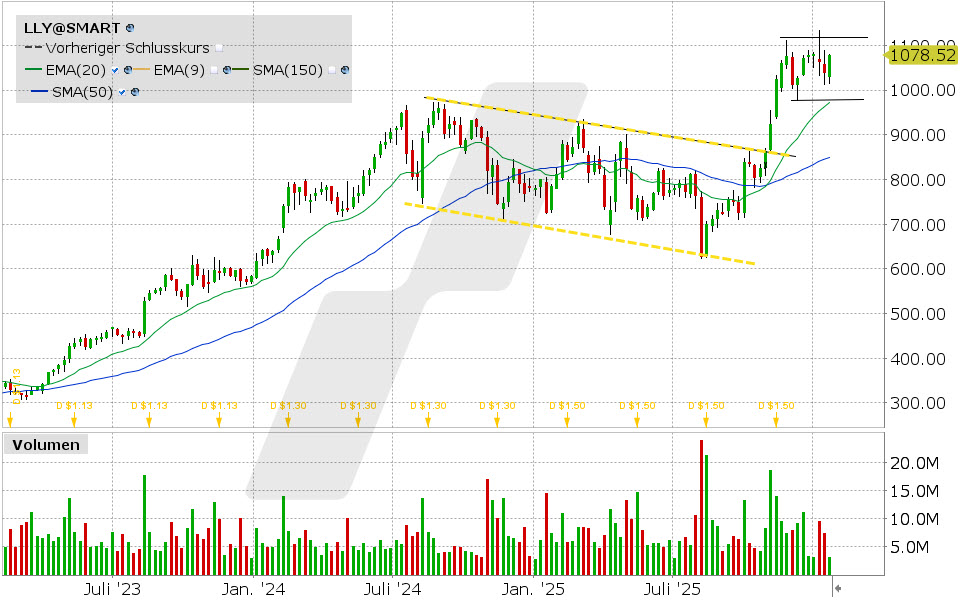960x600 pixels.
Task: Disable the SMA(50) checkbox
Action: point(122,92)
